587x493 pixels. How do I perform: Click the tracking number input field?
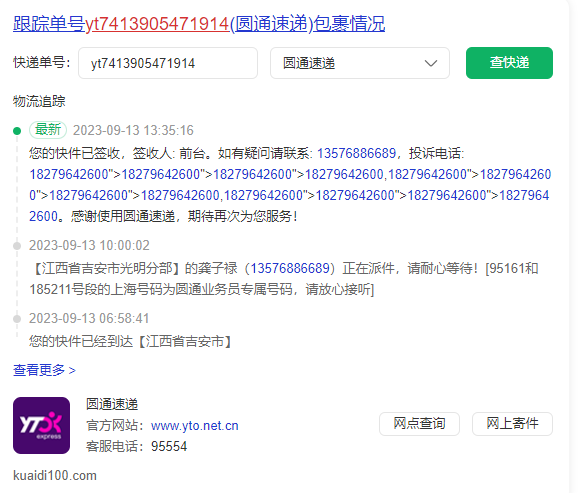coord(168,63)
